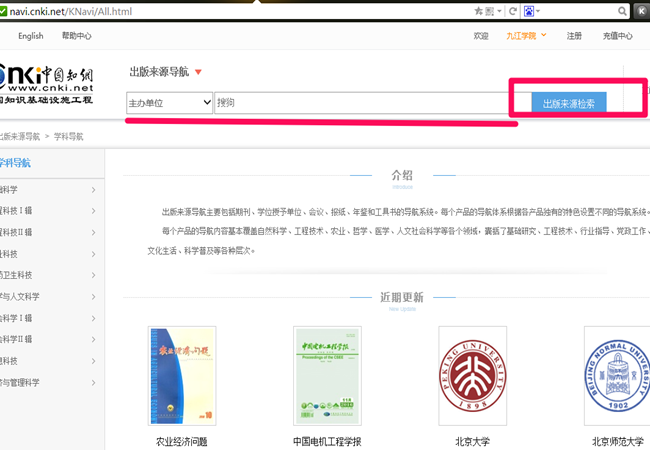Screen dimensions: 650x450
Task: Expand the 与人文科学 category chevron
Action: [93, 297]
